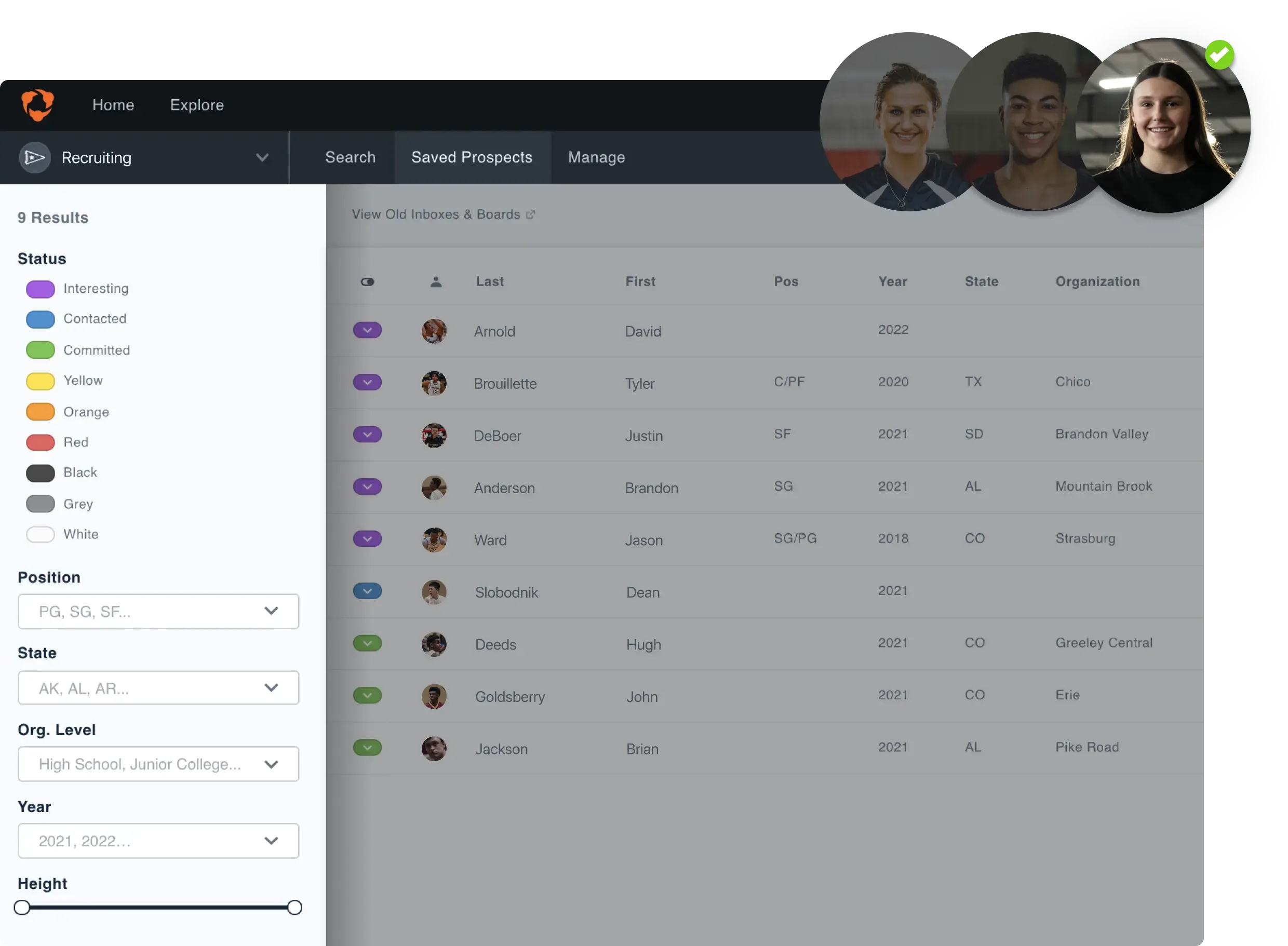Click the status column header pill icon

point(367,282)
